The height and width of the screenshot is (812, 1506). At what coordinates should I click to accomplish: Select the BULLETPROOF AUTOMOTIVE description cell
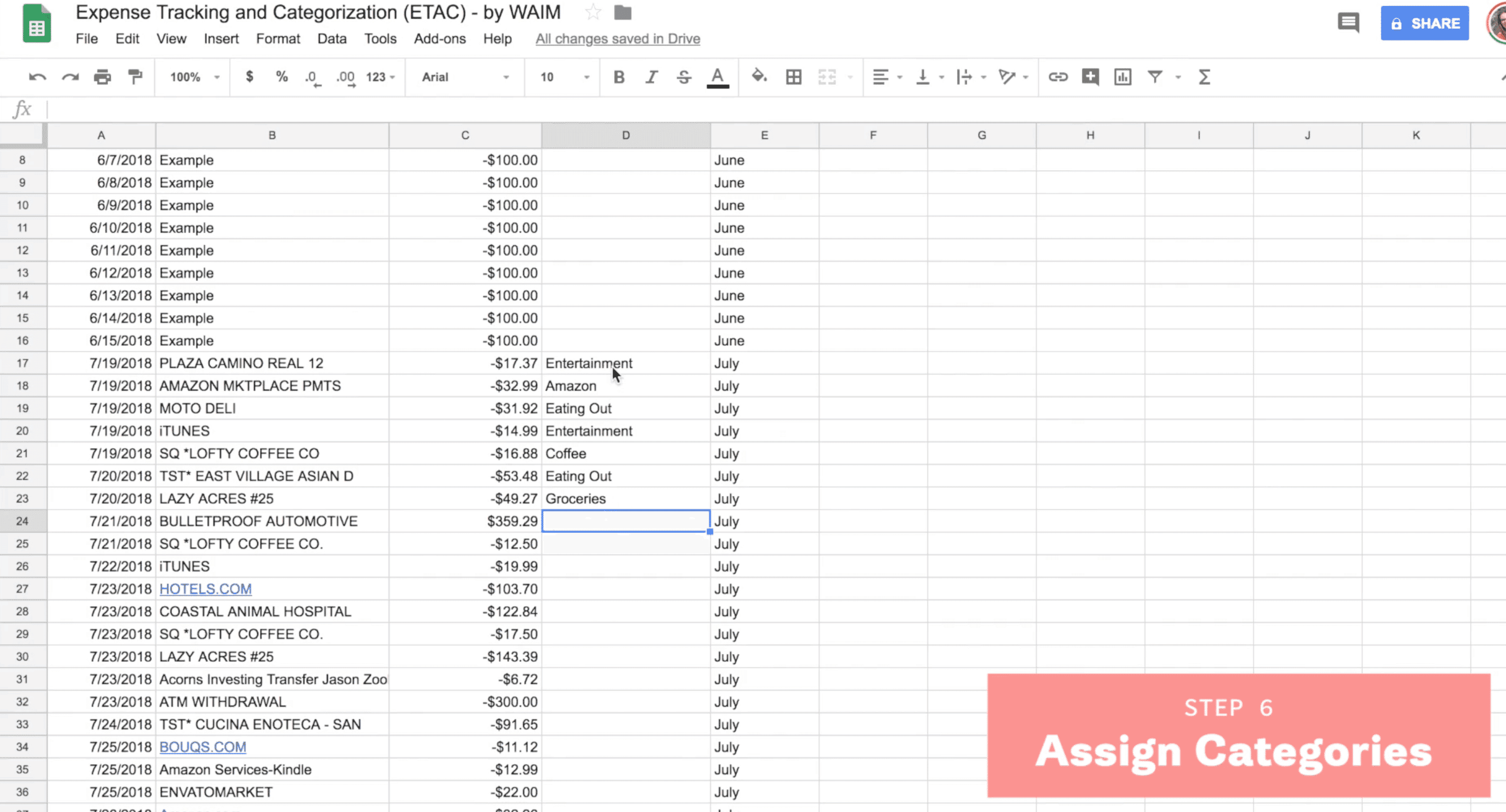pyautogui.click(x=272, y=521)
